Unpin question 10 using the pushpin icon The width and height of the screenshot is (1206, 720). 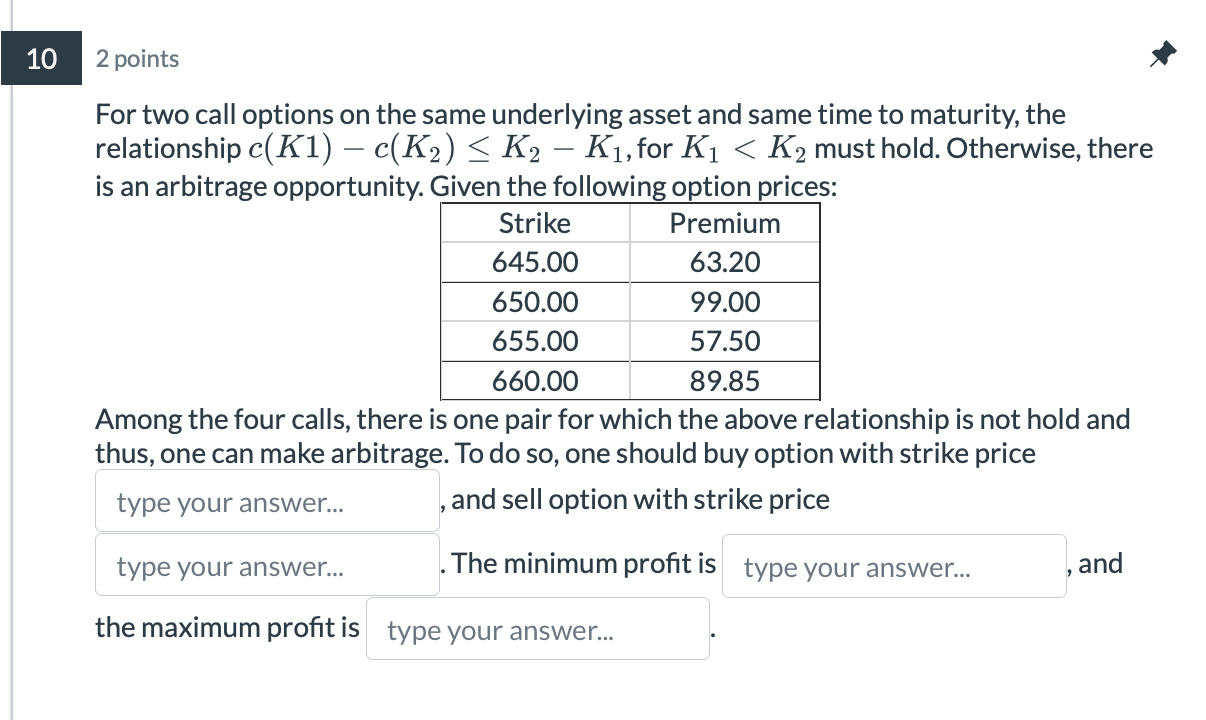coord(1162,55)
